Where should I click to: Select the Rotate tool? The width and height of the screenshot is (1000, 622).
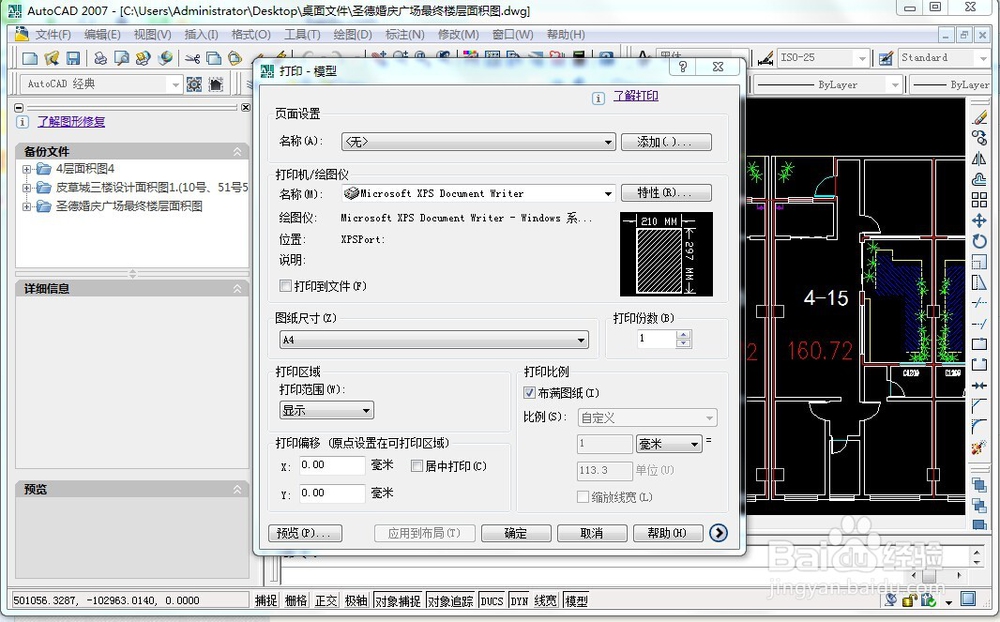pyautogui.click(x=979, y=241)
